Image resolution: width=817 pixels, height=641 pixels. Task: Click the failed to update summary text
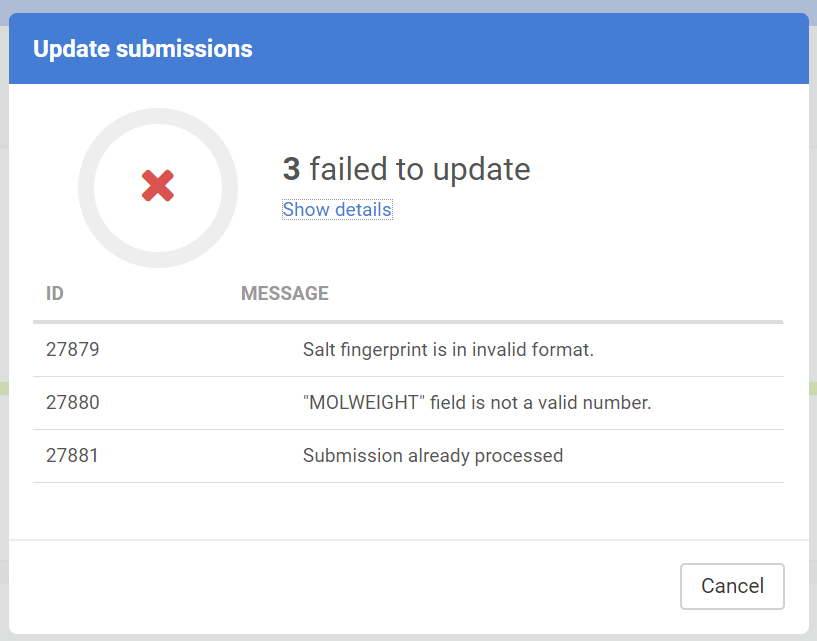(x=419, y=169)
